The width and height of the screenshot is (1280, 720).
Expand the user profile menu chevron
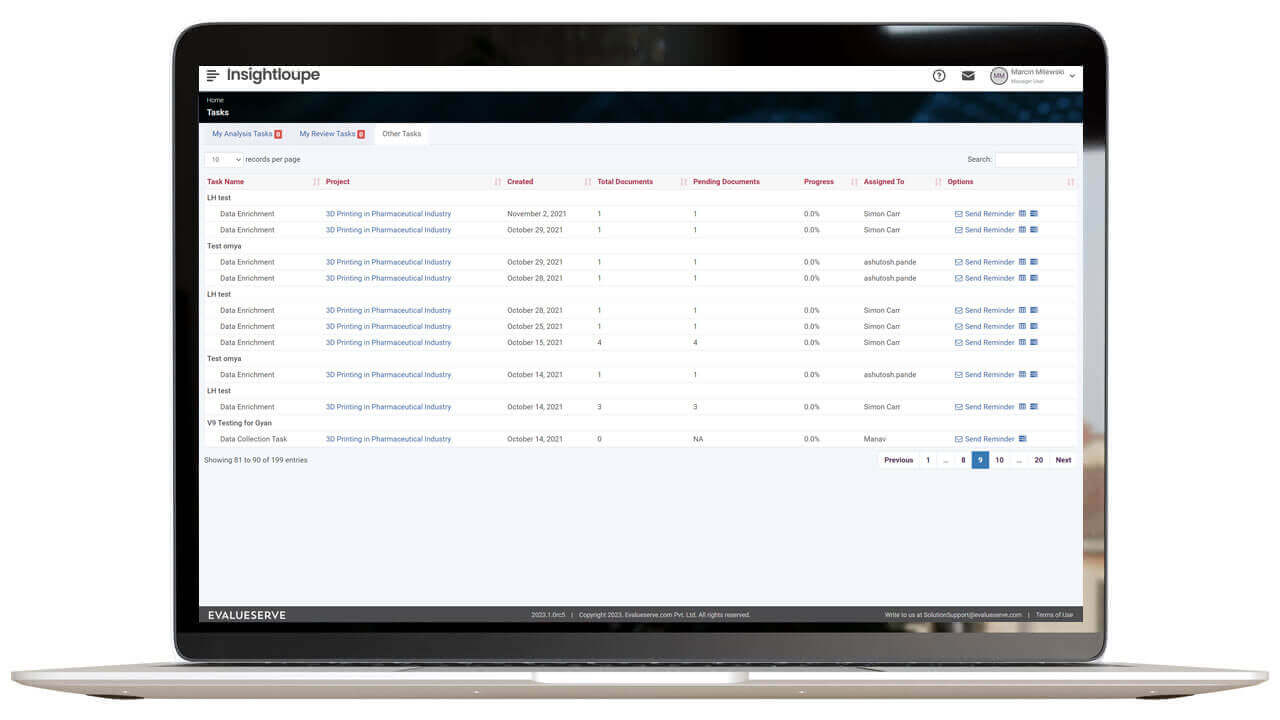coord(1070,76)
